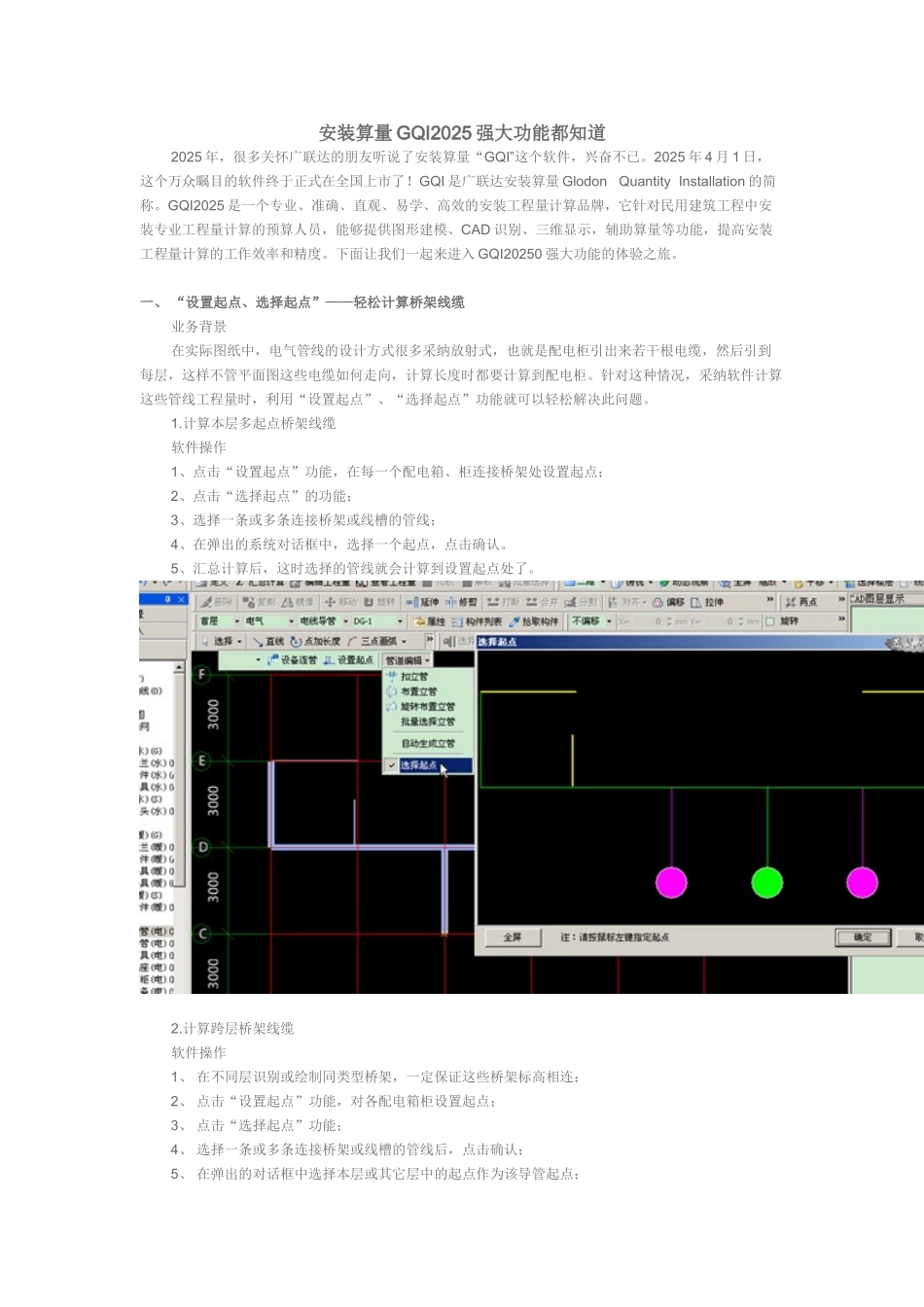Select the 直线 (line) drawing tool
The width and height of the screenshot is (924, 1307).
coord(267,641)
